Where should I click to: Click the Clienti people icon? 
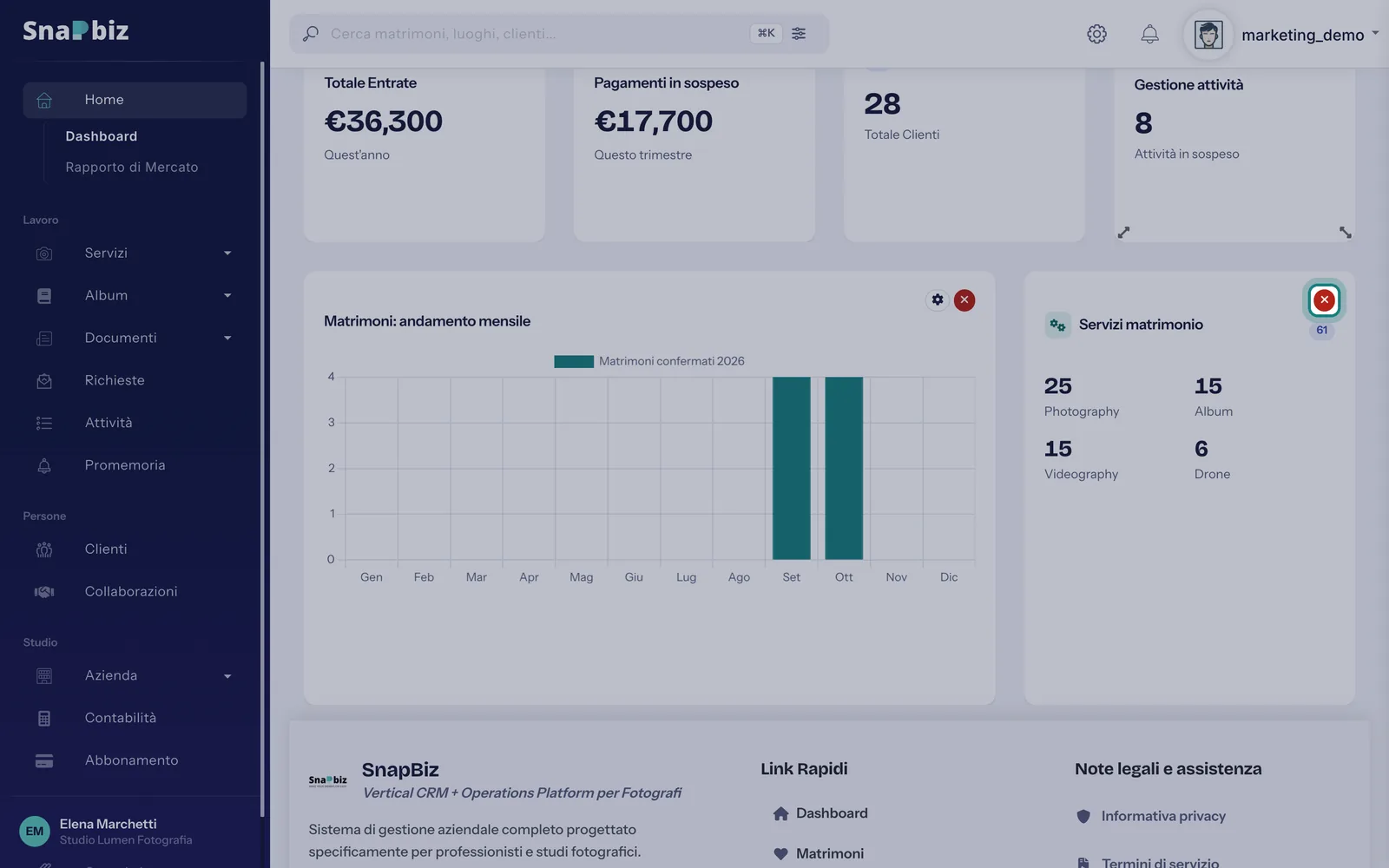[44, 549]
